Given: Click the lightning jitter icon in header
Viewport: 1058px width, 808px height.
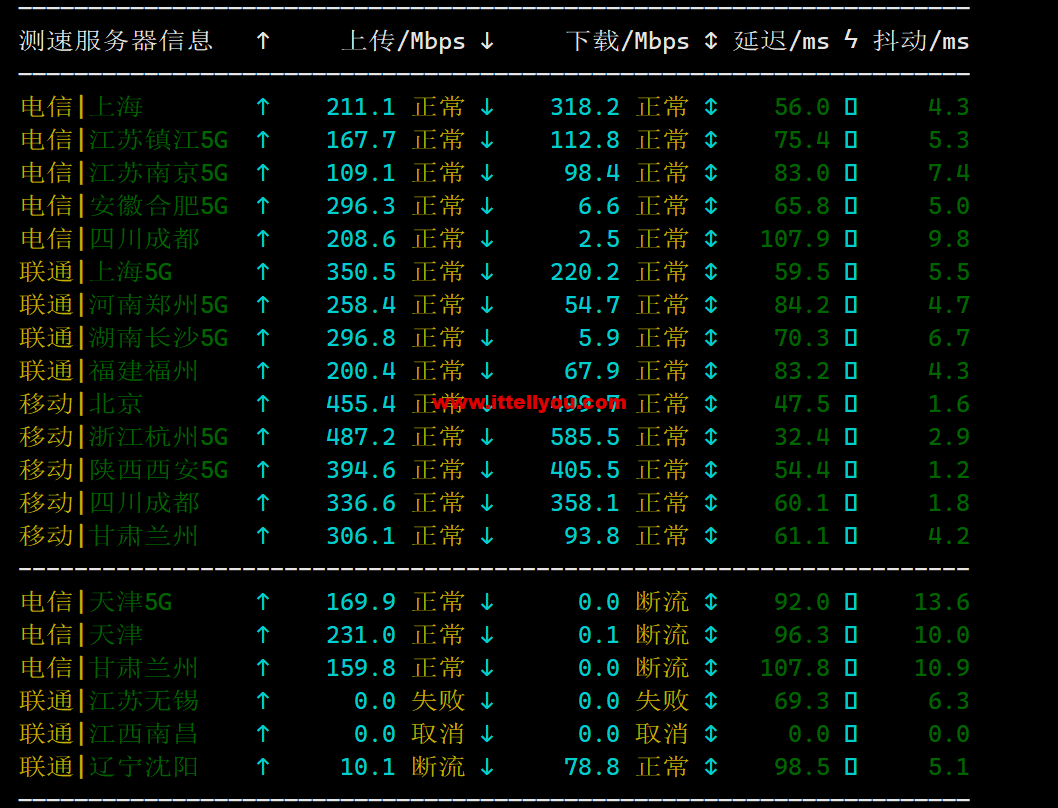Looking at the screenshot, I should tap(851, 40).
